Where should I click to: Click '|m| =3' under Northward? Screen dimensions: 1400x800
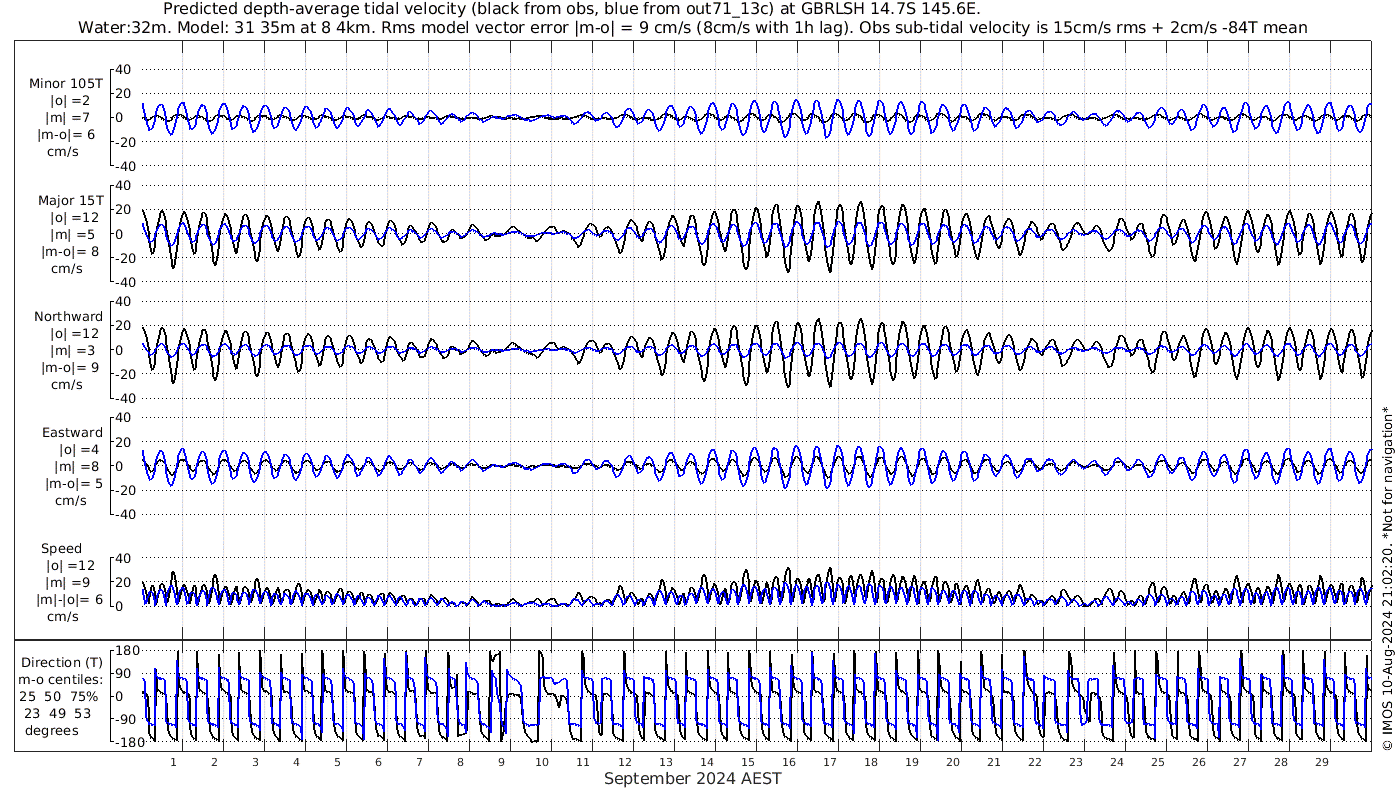point(72,351)
